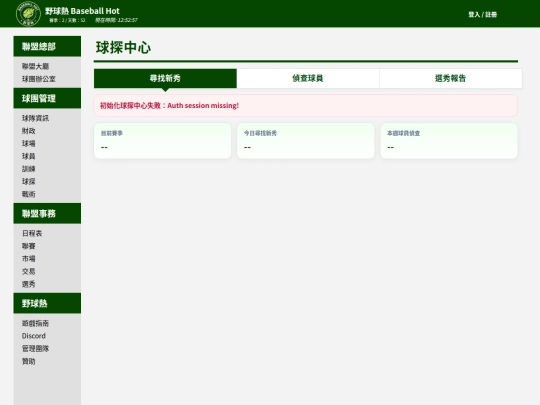This screenshot has width=540, height=405.
Task: Go to 球隊資訊 sidebar link
Action: [x=35, y=118]
